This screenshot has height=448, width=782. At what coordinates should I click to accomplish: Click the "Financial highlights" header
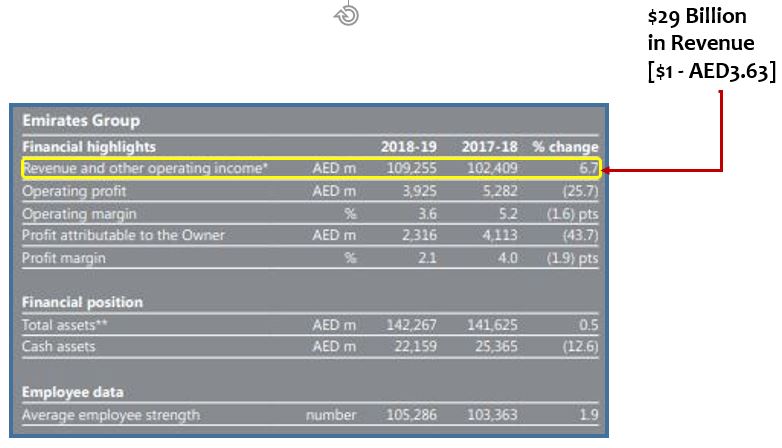[89, 146]
